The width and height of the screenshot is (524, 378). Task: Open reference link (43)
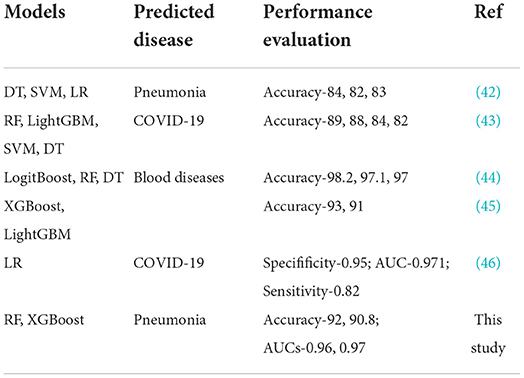488,121
